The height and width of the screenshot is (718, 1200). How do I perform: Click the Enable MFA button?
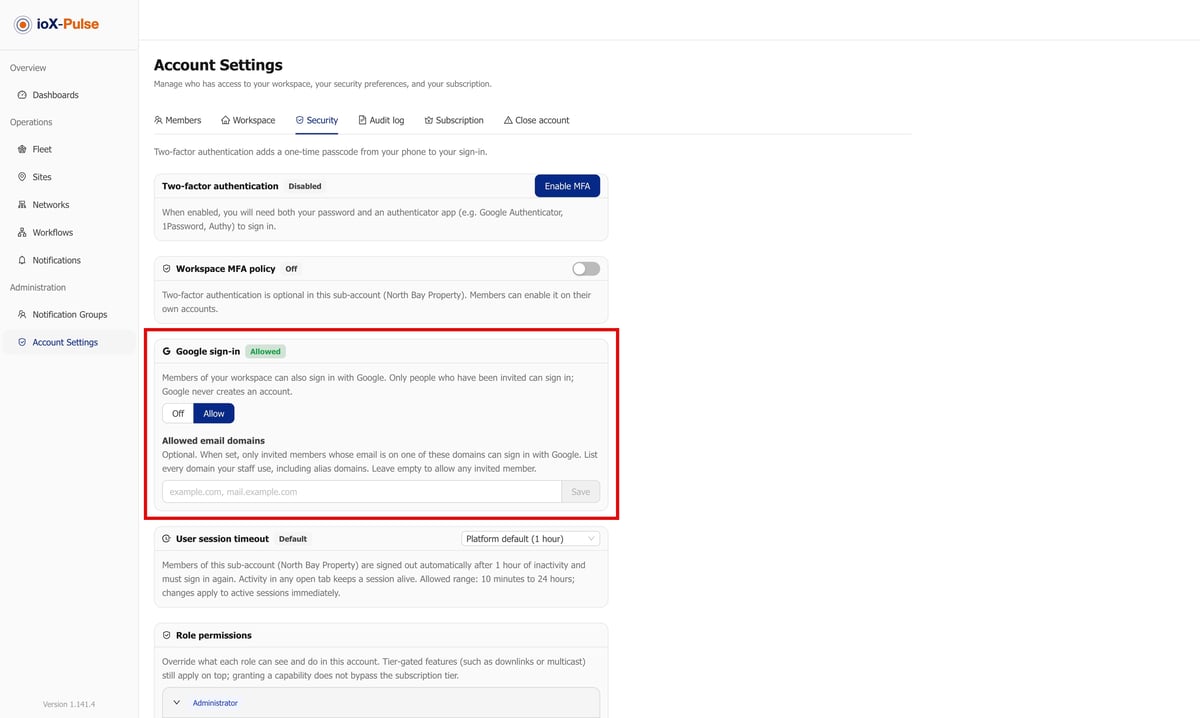[567, 186]
